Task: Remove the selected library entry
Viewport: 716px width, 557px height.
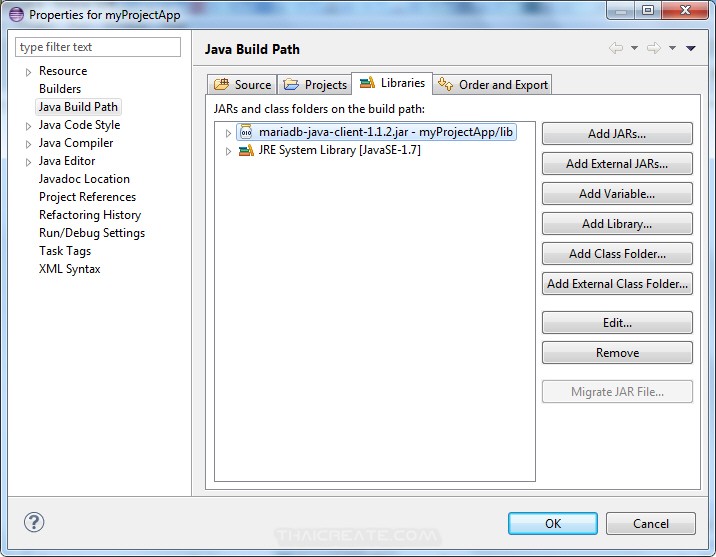Action: click(617, 353)
